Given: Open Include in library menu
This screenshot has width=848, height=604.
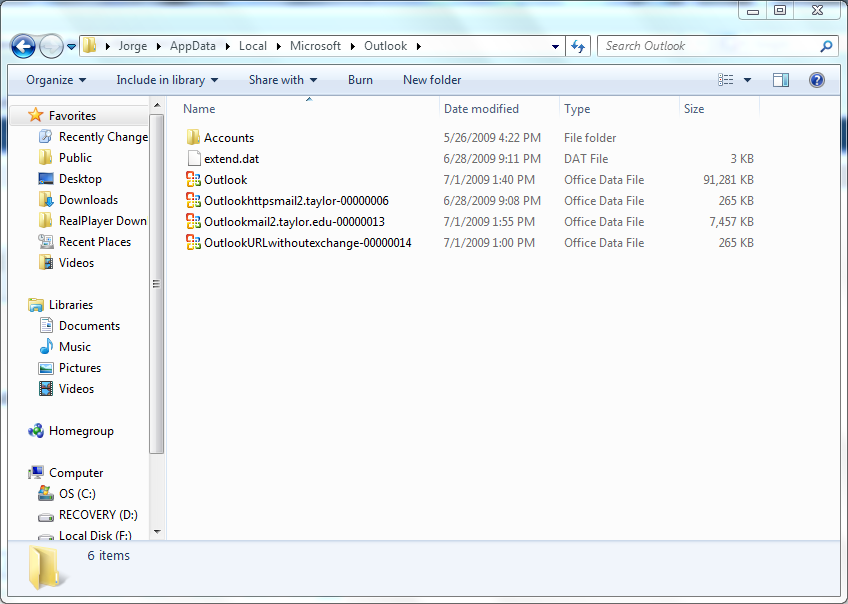Looking at the screenshot, I should (x=167, y=80).
